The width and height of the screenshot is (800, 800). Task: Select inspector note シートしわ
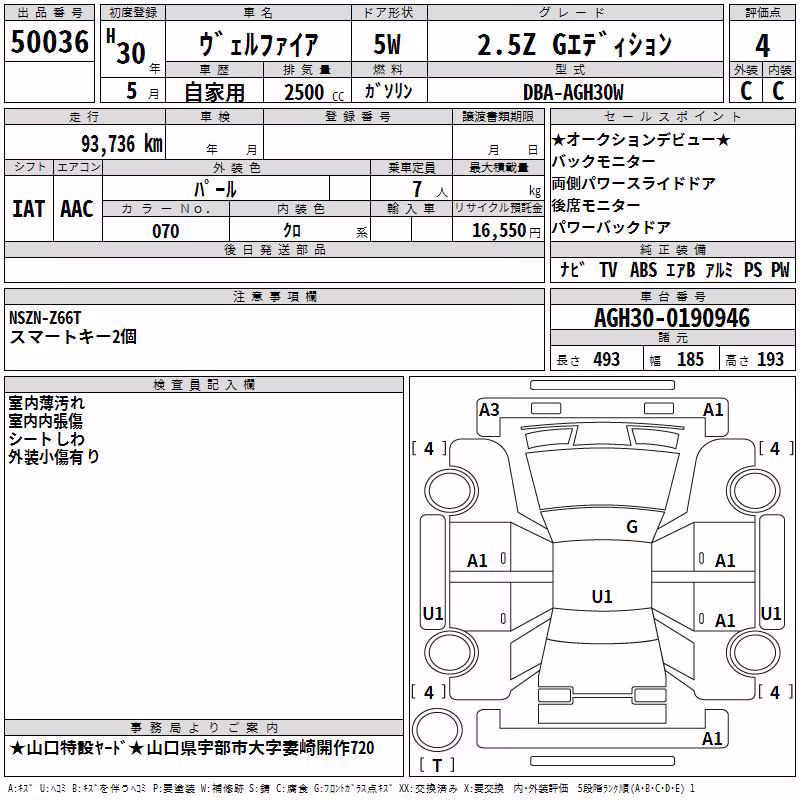(x=46, y=439)
